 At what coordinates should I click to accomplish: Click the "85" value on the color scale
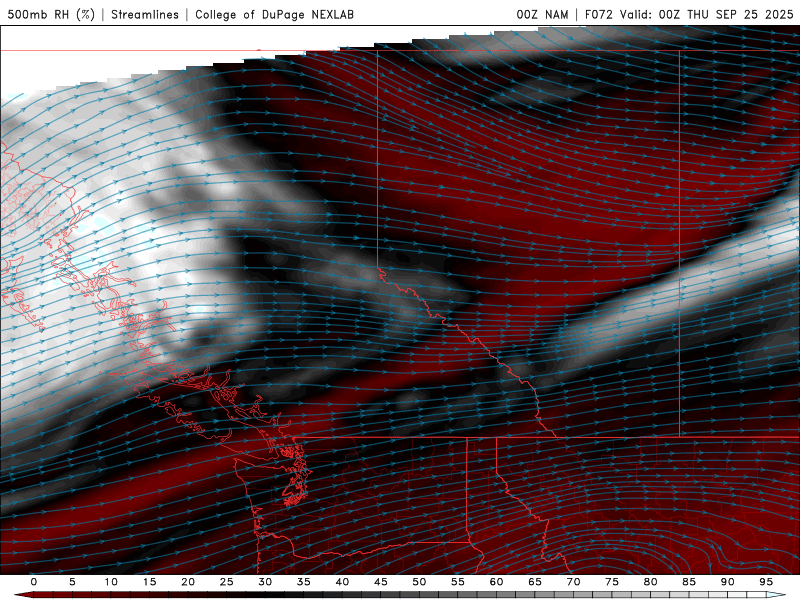coord(688,582)
